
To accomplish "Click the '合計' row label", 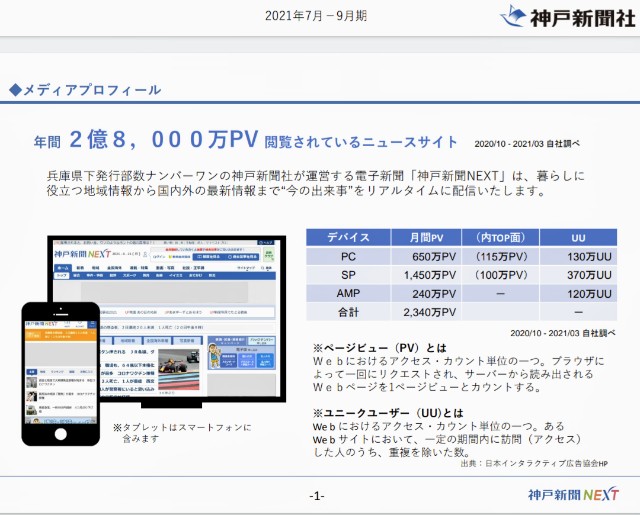I will [348, 312].
